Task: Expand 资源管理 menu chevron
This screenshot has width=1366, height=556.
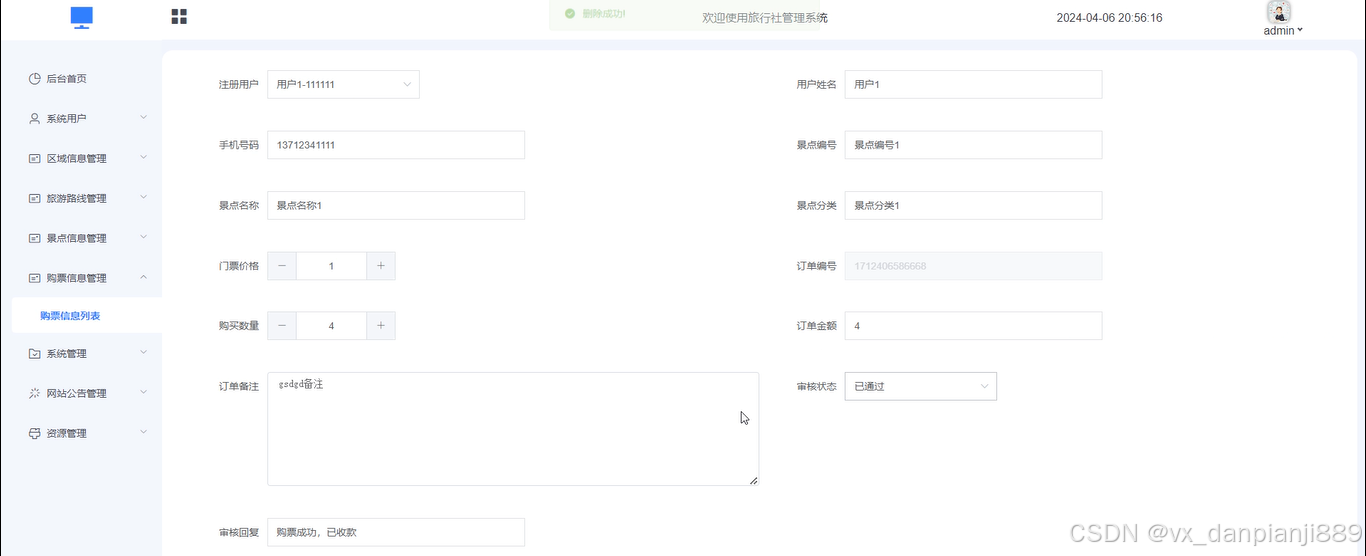Action: [143, 433]
